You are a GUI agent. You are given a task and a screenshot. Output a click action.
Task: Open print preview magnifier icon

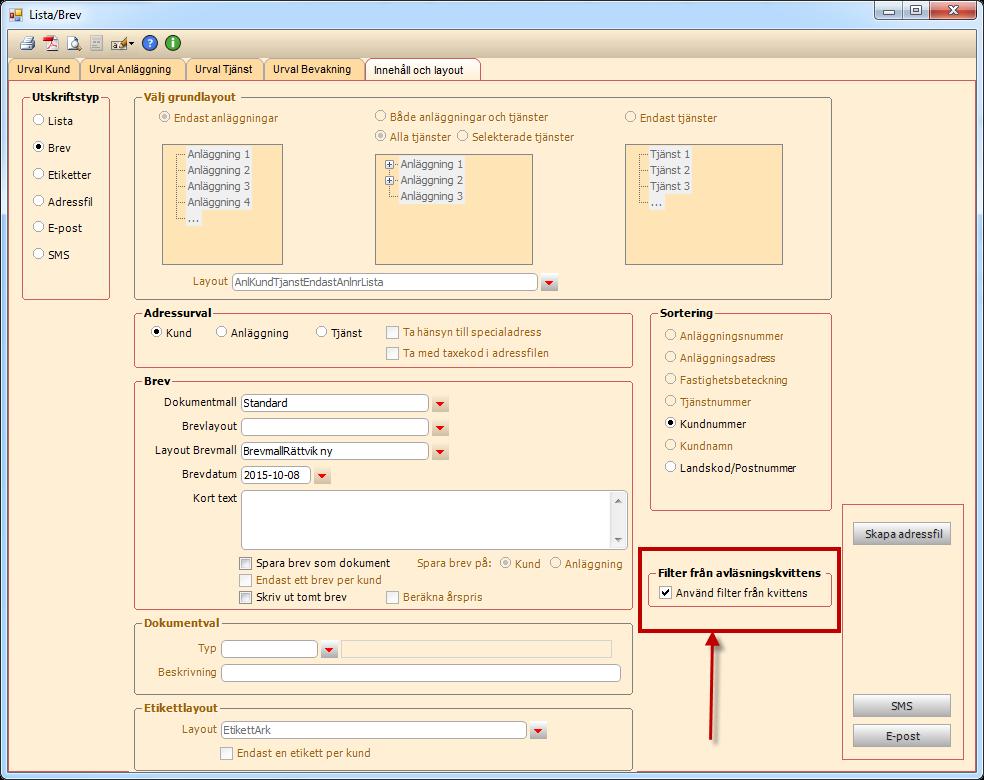74,43
